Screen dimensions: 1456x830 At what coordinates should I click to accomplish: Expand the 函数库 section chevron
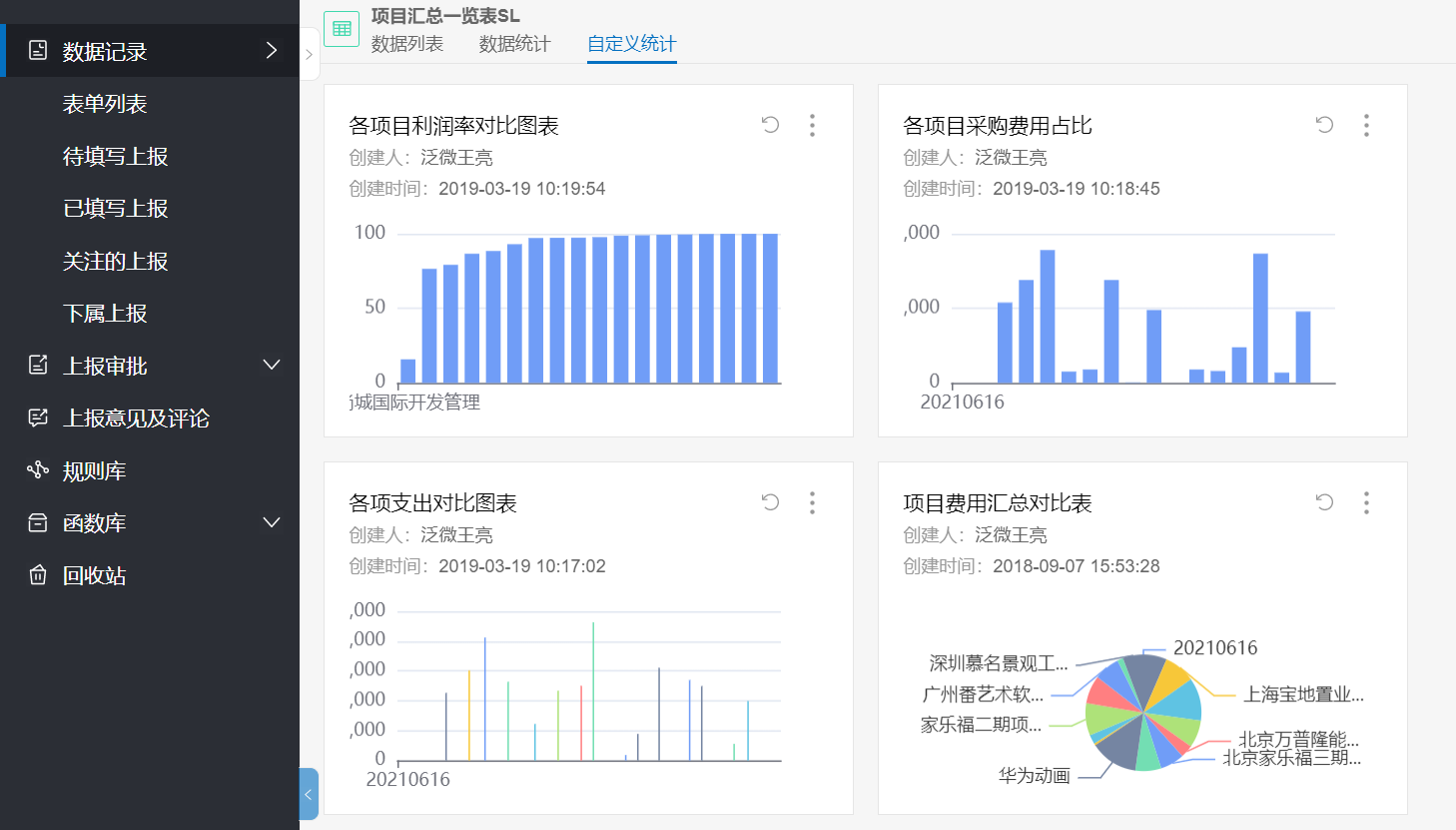(271, 521)
